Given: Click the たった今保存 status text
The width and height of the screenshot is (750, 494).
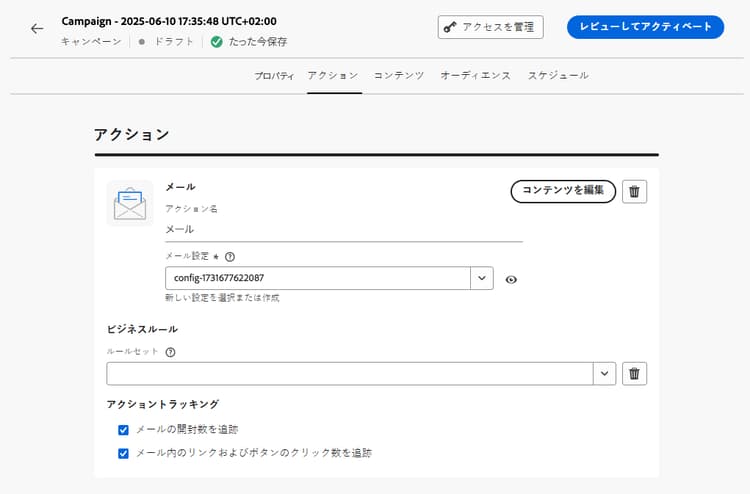Looking at the screenshot, I should (258, 42).
